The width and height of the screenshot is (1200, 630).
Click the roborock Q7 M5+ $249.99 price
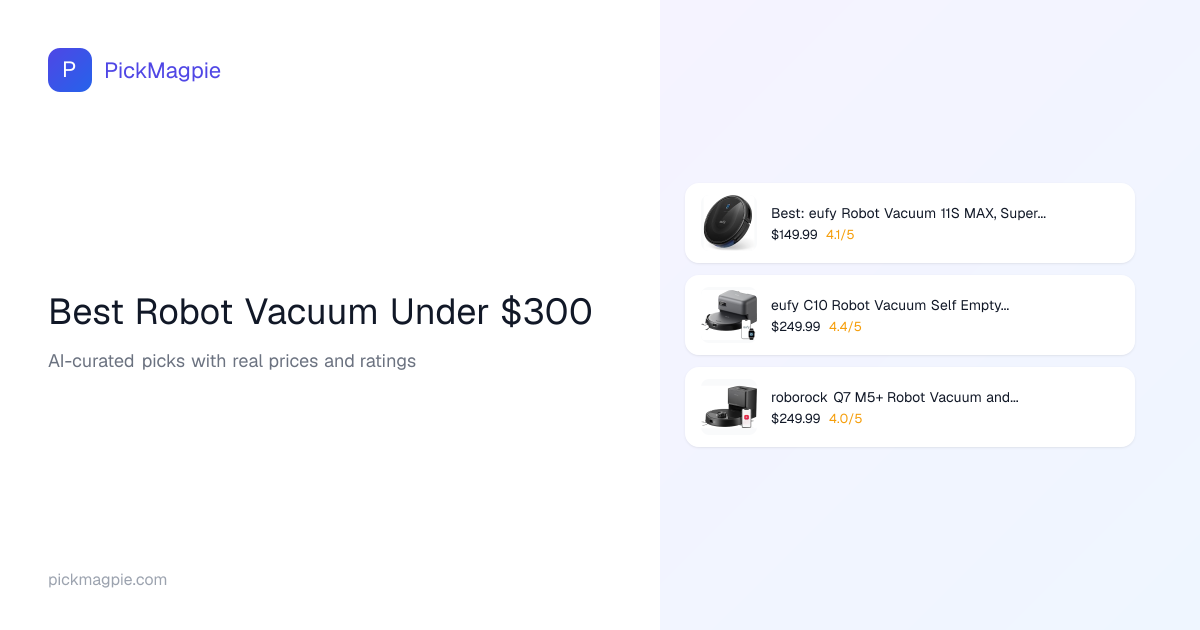coord(795,419)
